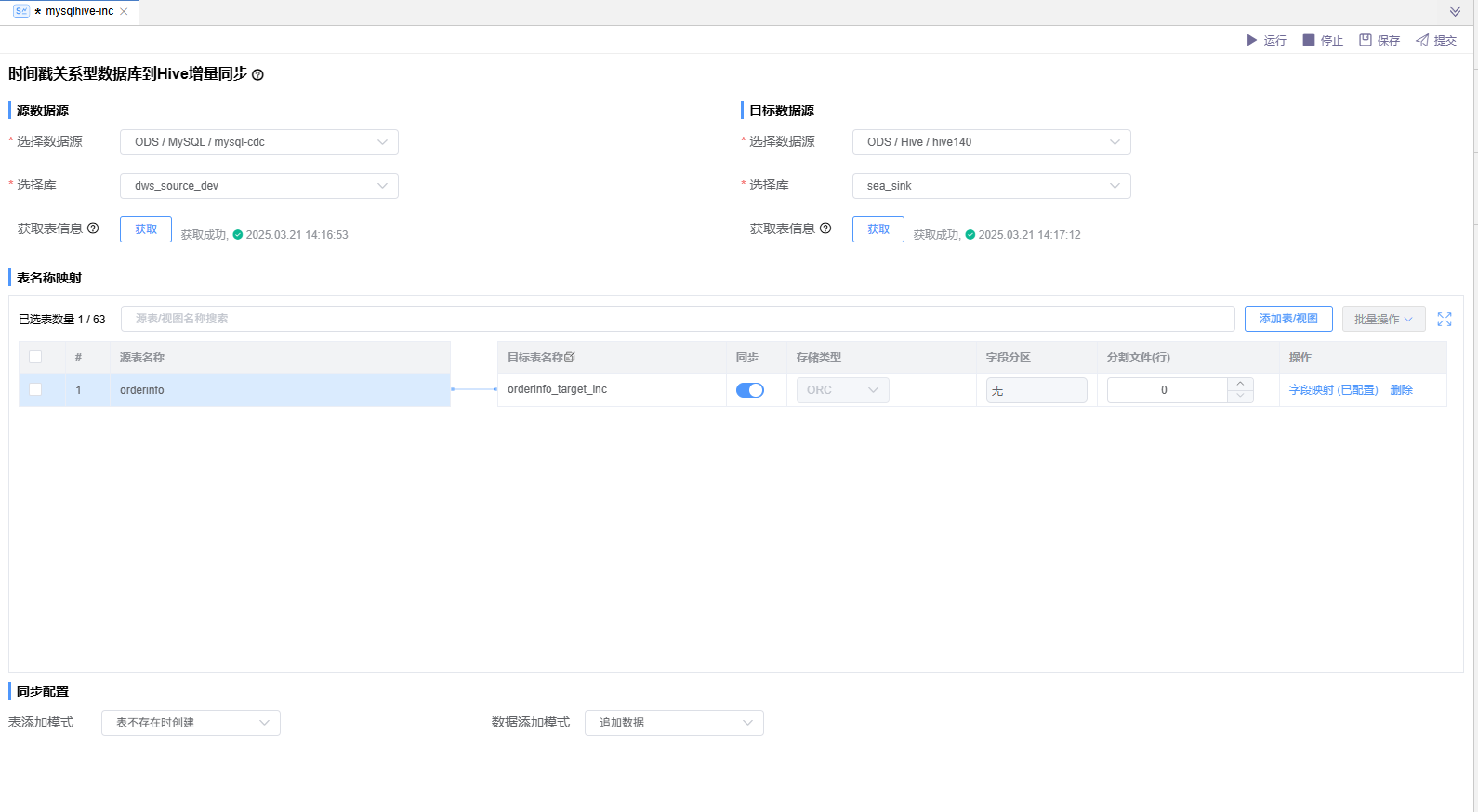Click the Run (运行) play icon
Image resolution: width=1478 pixels, height=812 pixels.
tap(1251, 40)
